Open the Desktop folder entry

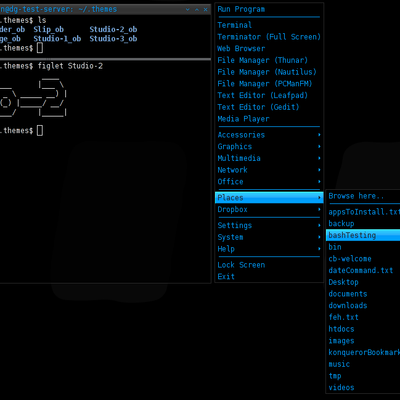tap(363, 282)
